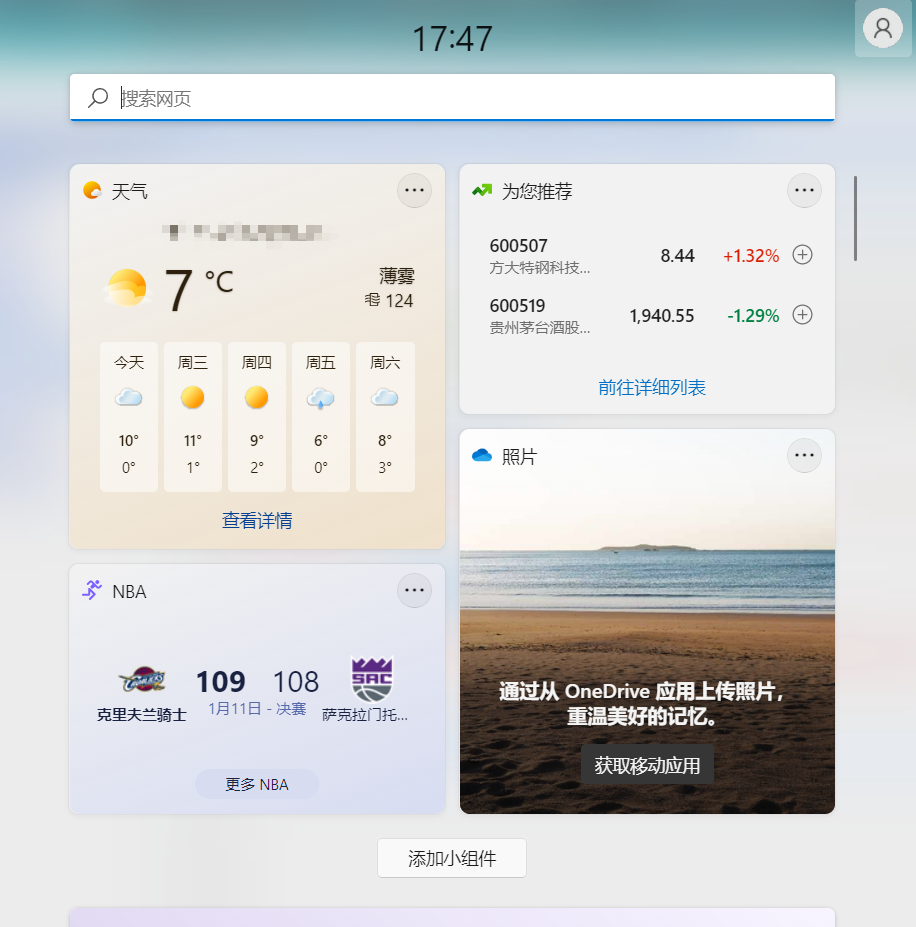Click the 17:47 clock display
Viewport: 916px width, 927px height.
[x=452, y=38]
